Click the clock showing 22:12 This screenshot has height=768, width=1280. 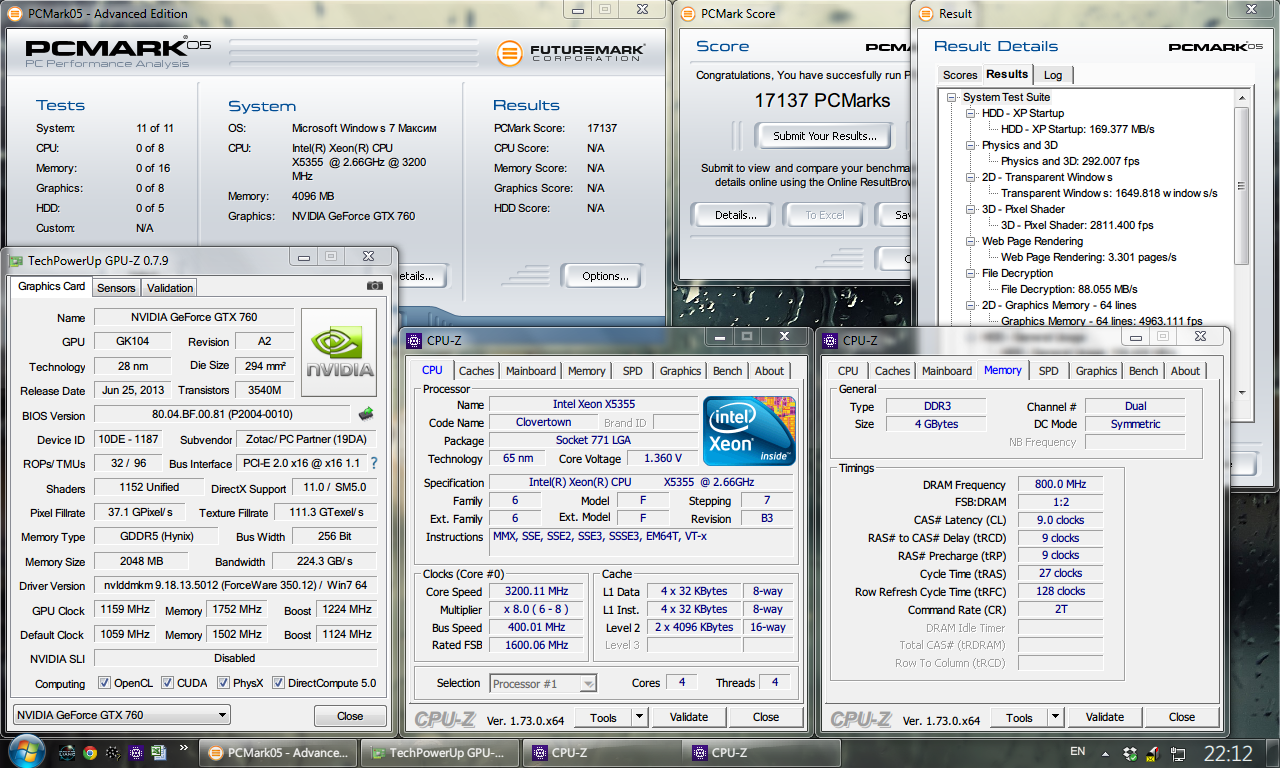(1228, 753)
